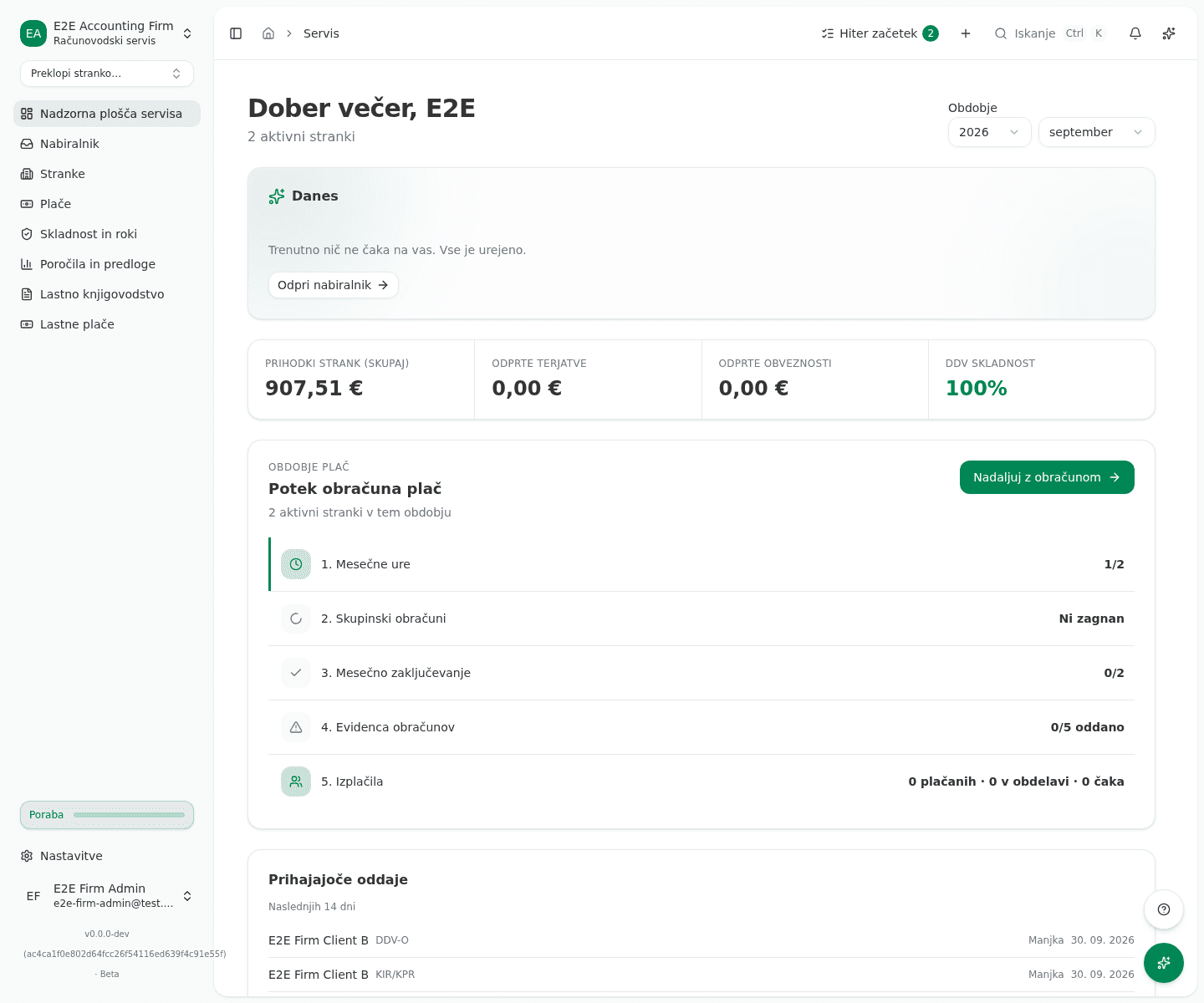Image resolution: width=1204 pixels, height=1003 pixels.
Task: Go to home breadcrumb icon
Action: point(268,33)
